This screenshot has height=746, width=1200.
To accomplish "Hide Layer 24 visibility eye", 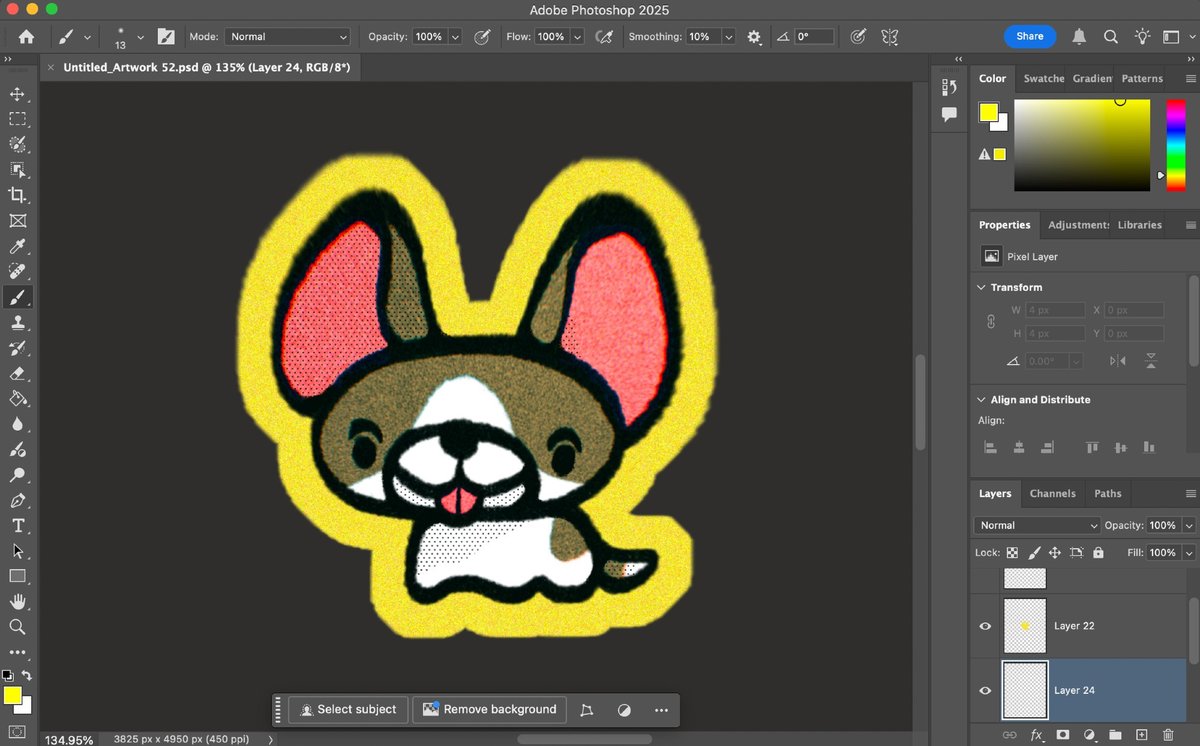I will pyautogui.click(x=985, y=690).
